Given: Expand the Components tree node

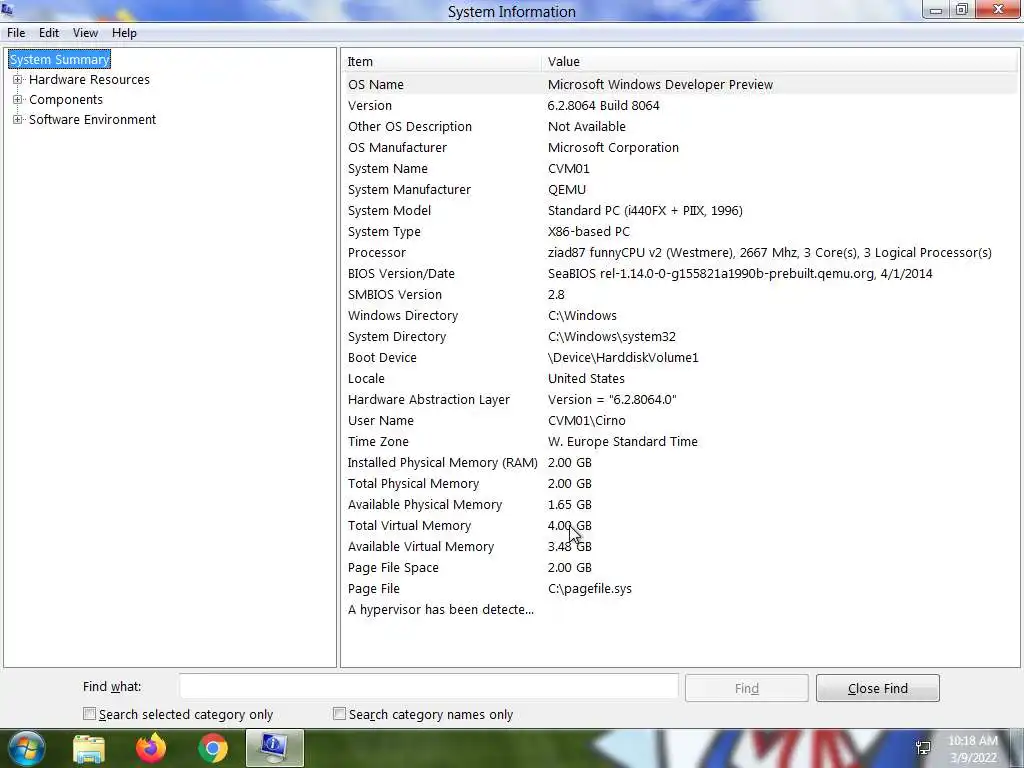Looking at the screenshot, I should coord(18,99).
